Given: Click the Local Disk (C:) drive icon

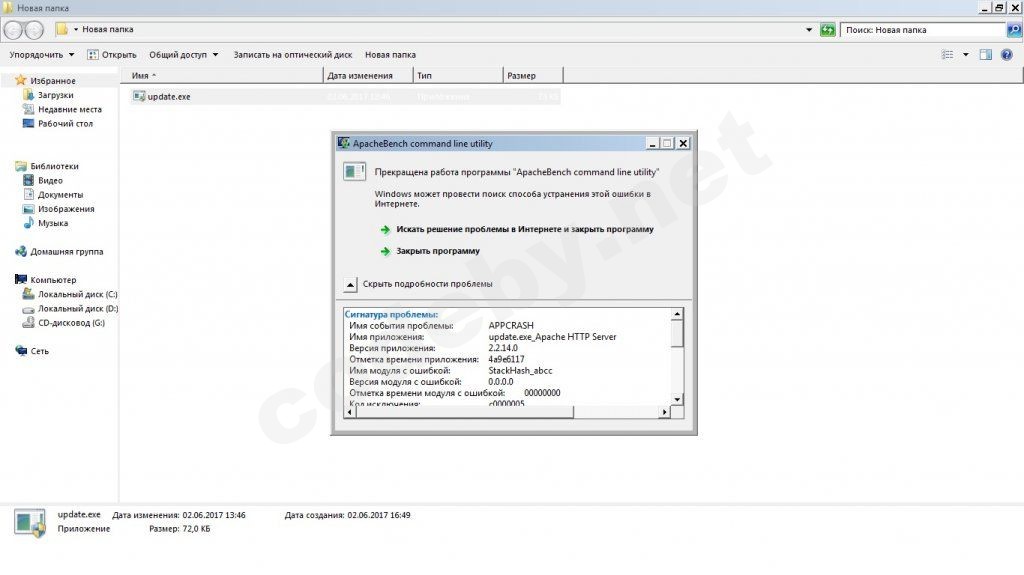Looking at the screenshot, I should [28, 294].
